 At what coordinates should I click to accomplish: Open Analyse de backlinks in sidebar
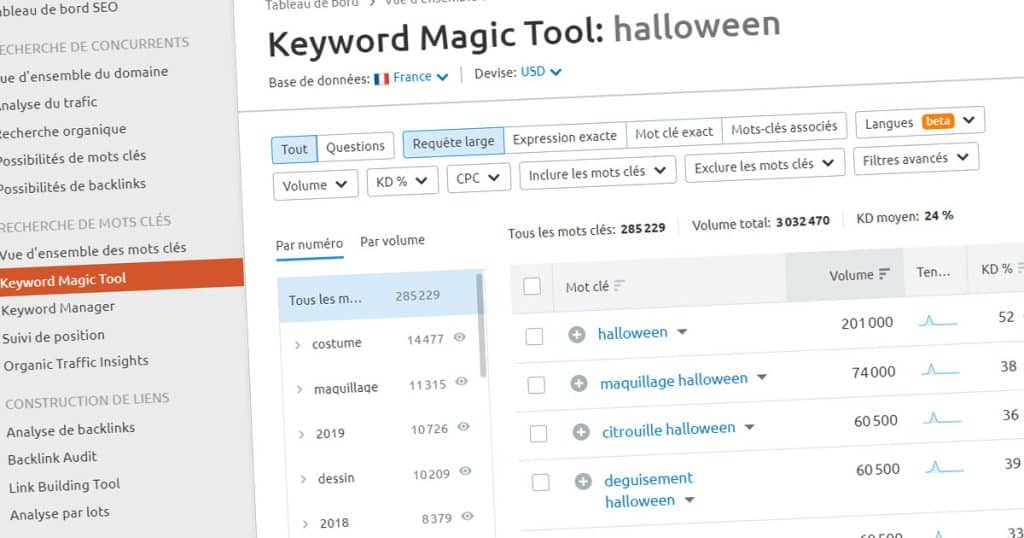point(71,430)
